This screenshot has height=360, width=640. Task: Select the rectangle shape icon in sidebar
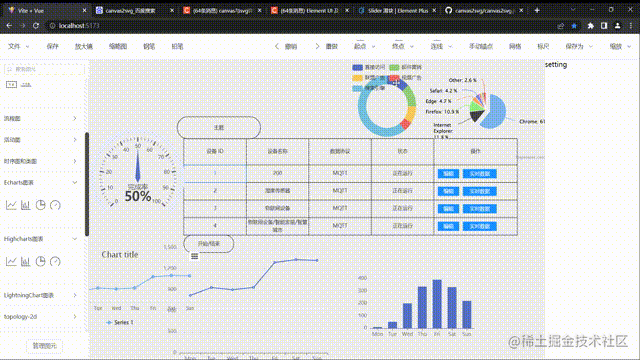[x=11, y=84]
